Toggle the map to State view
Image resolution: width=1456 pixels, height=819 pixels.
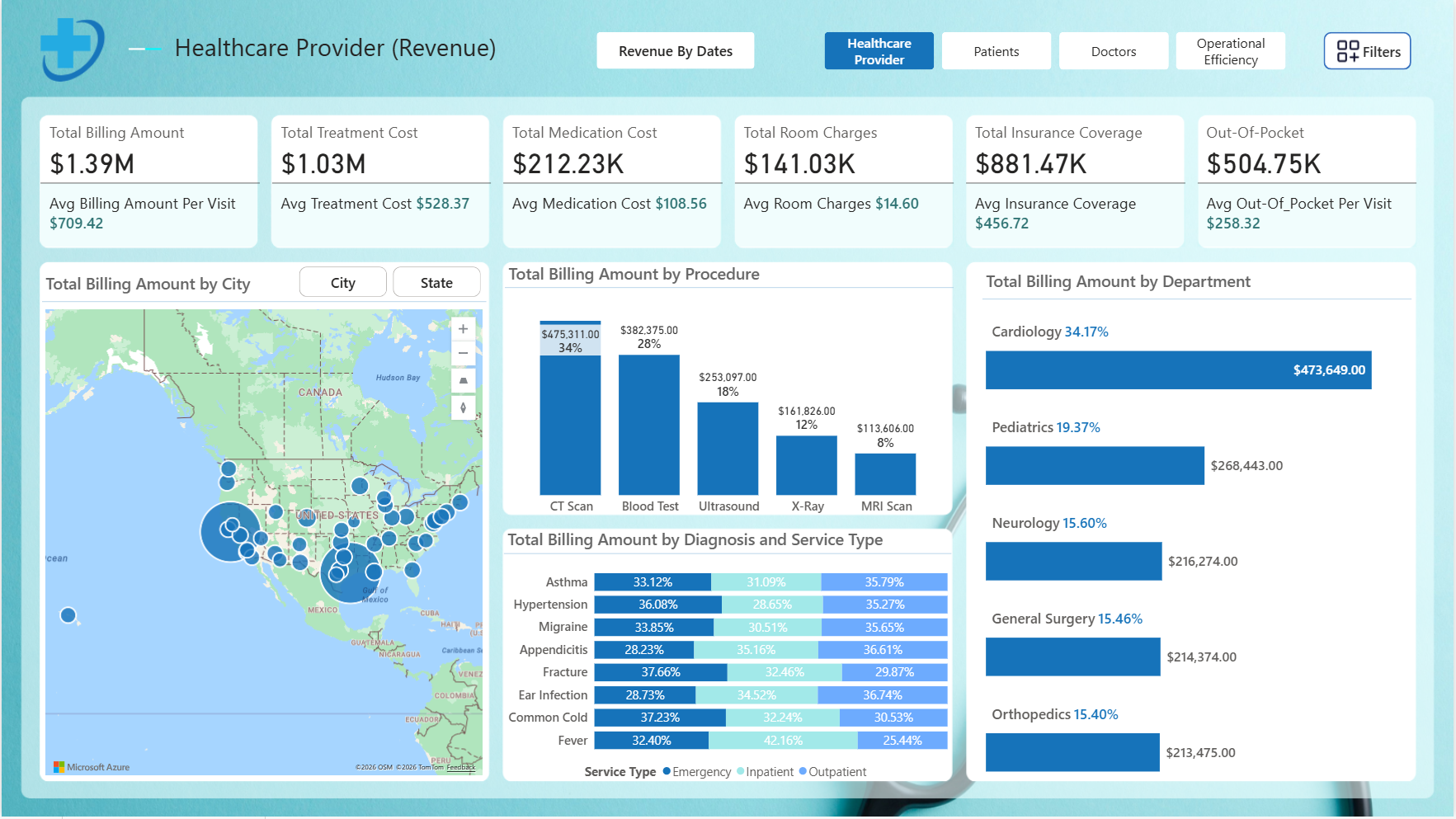coord(436,283)
